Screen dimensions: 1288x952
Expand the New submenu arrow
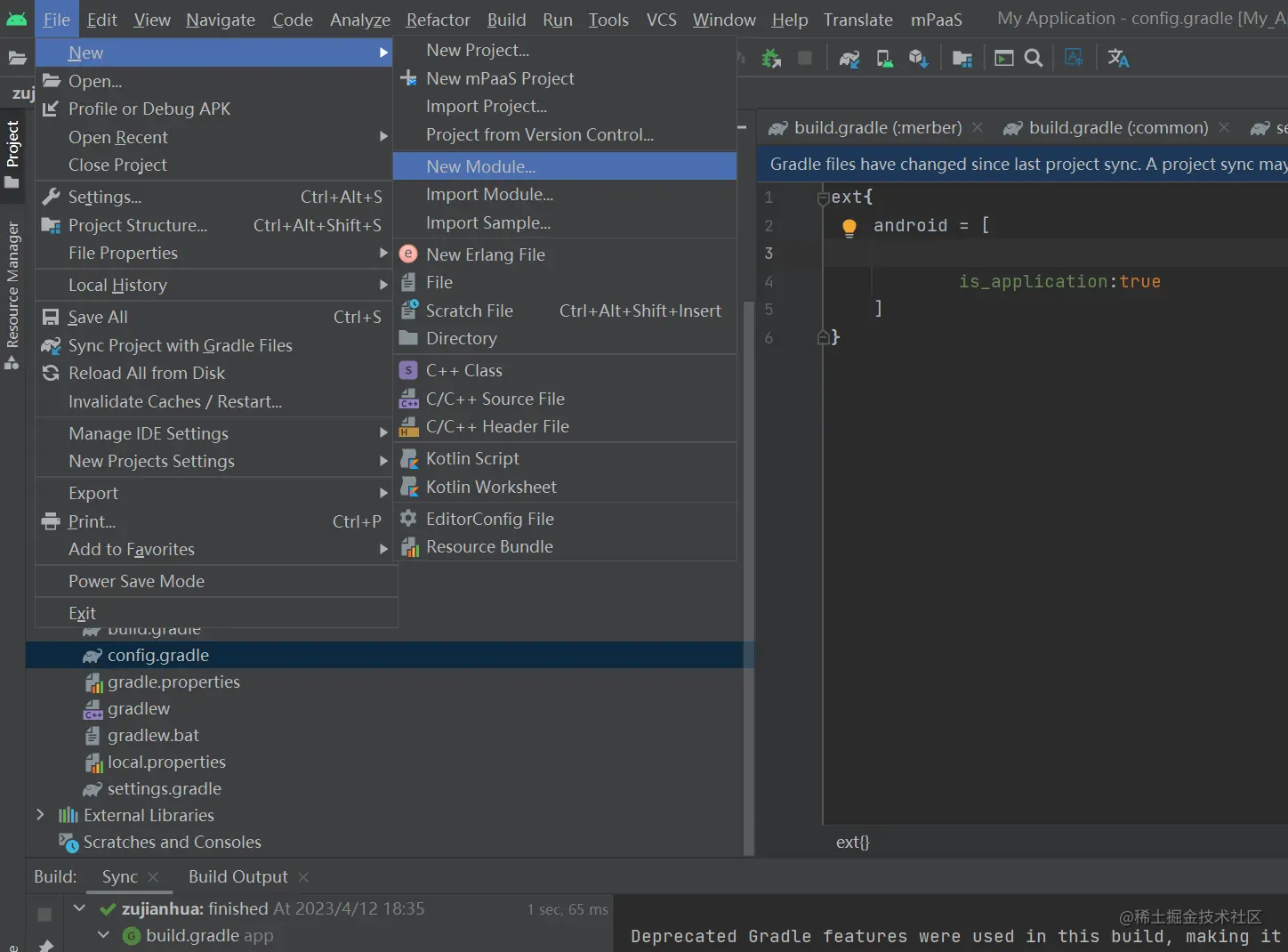click(x=383, y=53)
